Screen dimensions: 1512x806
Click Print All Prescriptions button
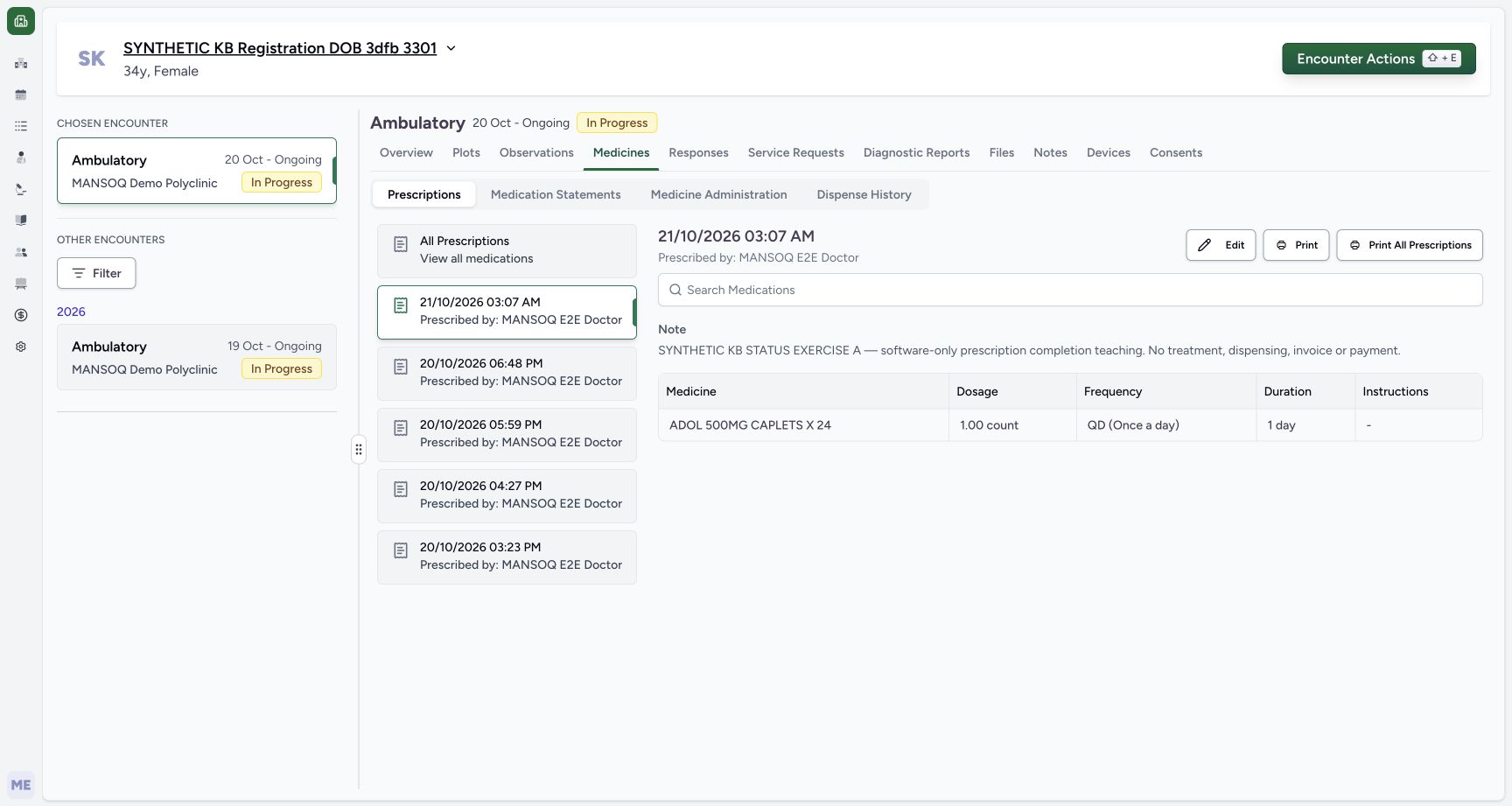pos(1410,245)
